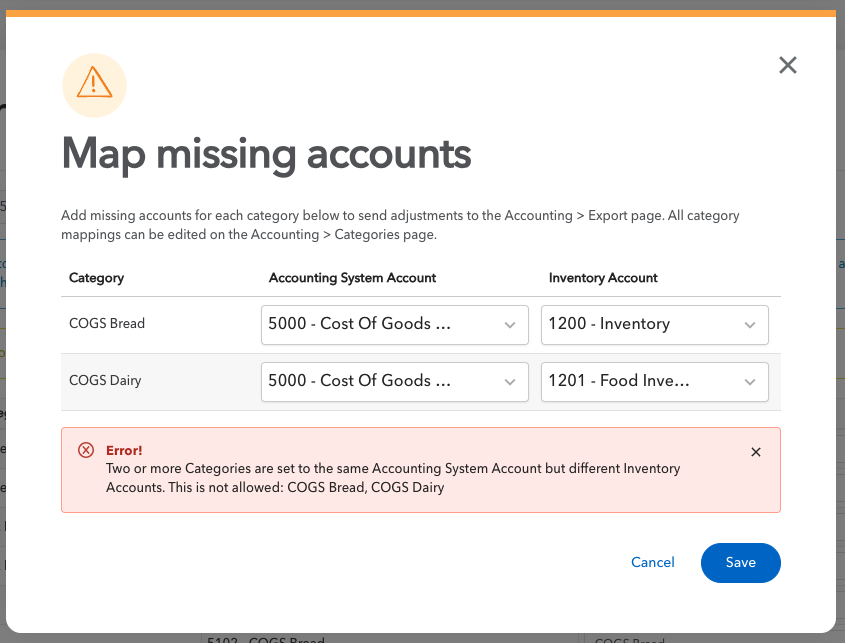Save the account mappings
Screen dimensions: 845x643
(x=740, y=563)
